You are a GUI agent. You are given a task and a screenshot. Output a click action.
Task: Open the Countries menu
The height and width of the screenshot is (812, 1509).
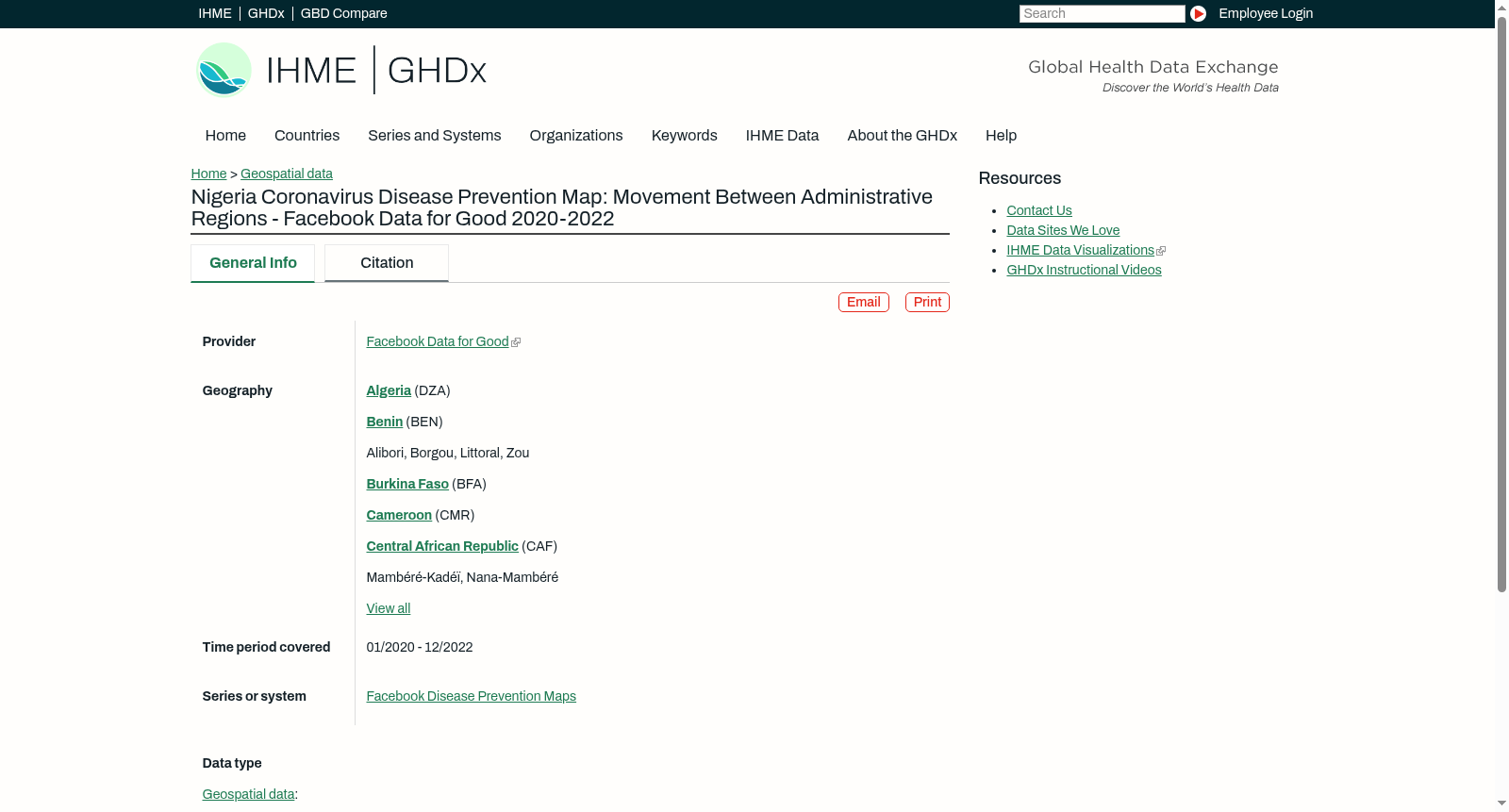pos(307,136)
